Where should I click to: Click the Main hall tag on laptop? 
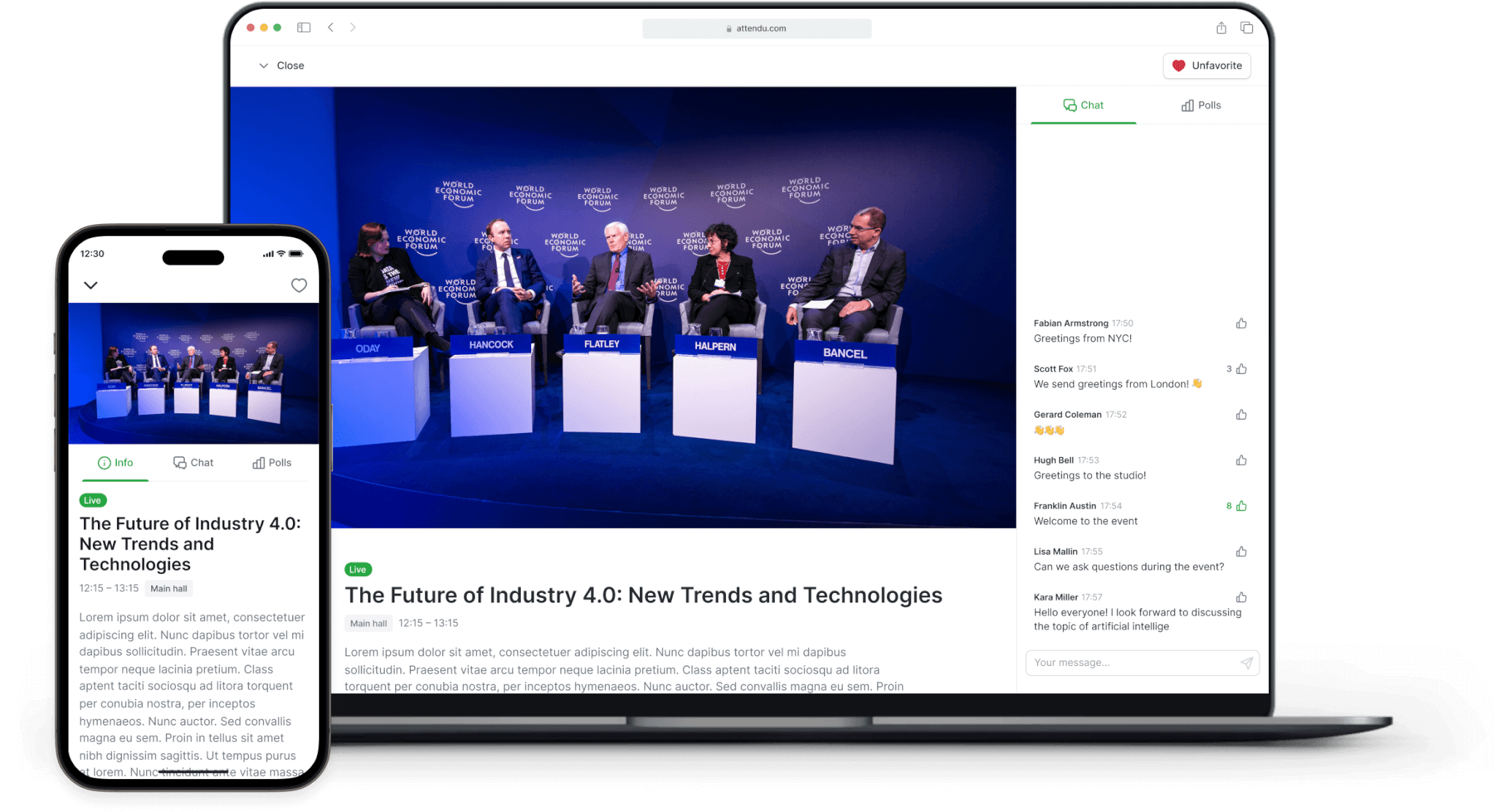(x=368, y=624)
